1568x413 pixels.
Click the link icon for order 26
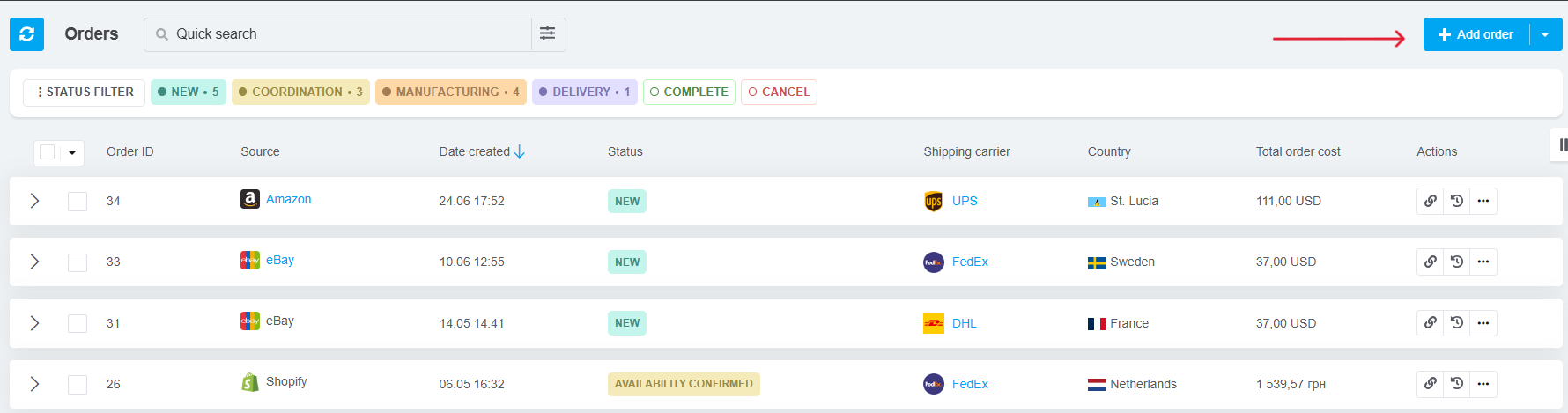click(x=1431, y=384)
